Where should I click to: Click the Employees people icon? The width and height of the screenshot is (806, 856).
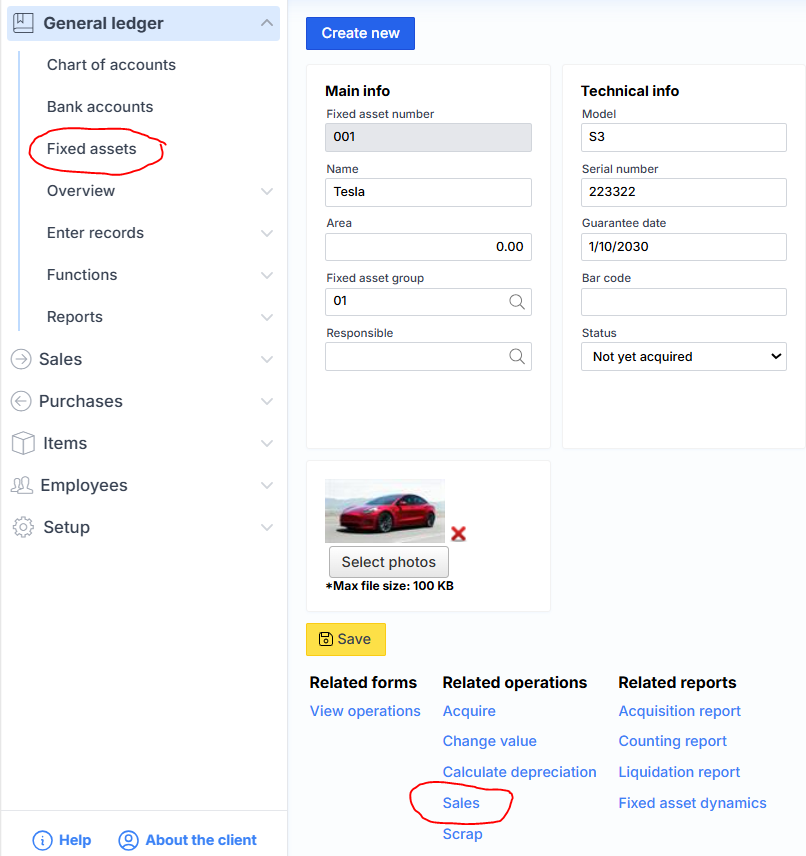pos(22,485)
